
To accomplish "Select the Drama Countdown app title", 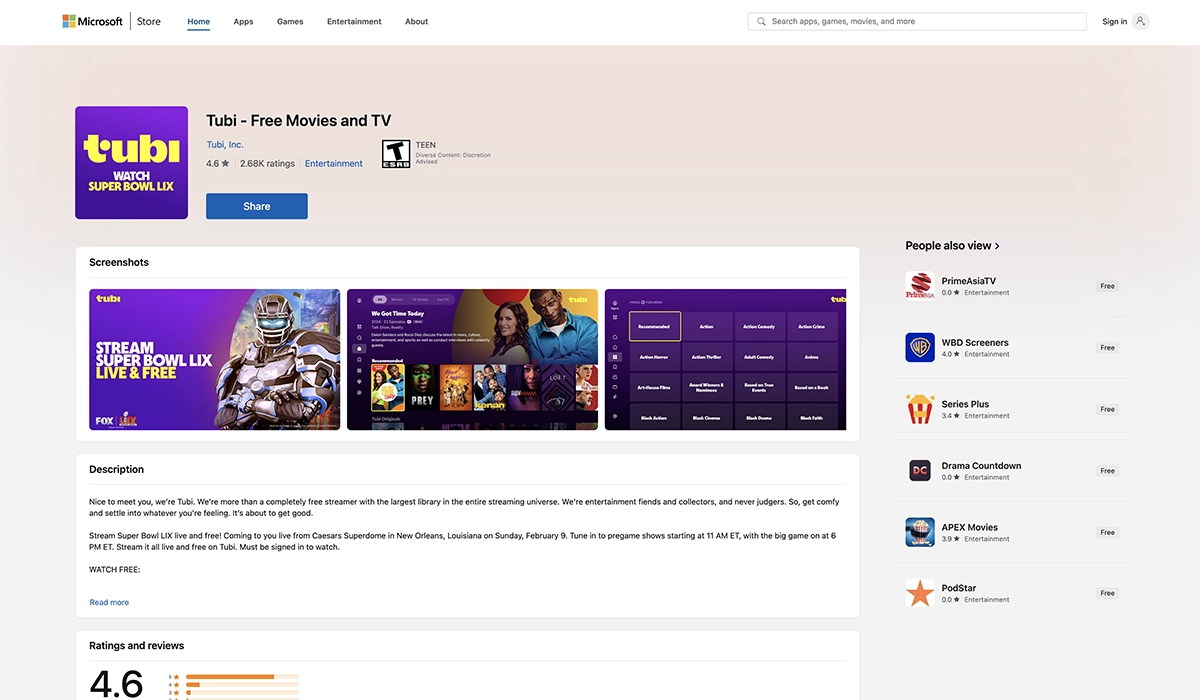I will tap(982, 466).
